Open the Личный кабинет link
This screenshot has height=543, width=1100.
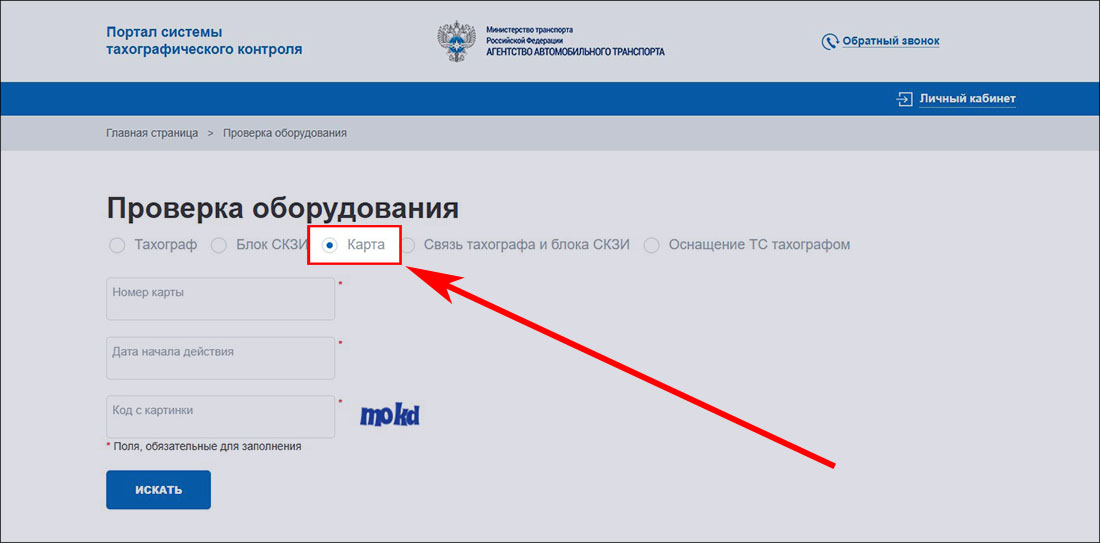[967, 99]
